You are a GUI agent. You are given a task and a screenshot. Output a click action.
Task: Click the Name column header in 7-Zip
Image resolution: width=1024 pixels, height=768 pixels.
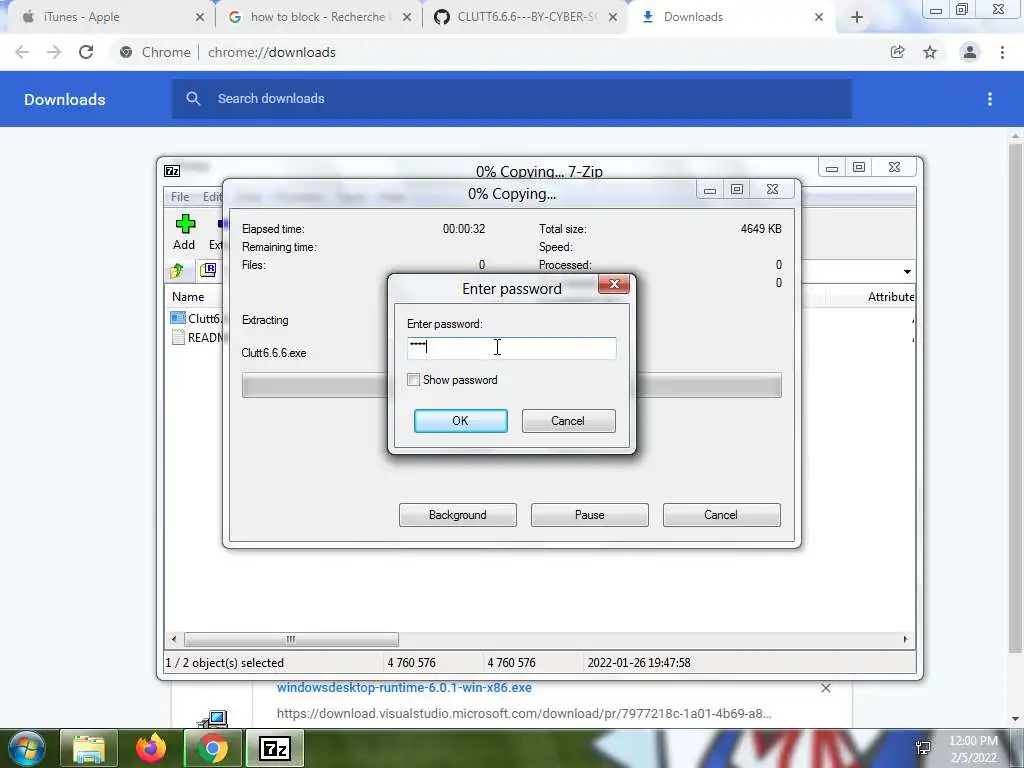(188, 296)
